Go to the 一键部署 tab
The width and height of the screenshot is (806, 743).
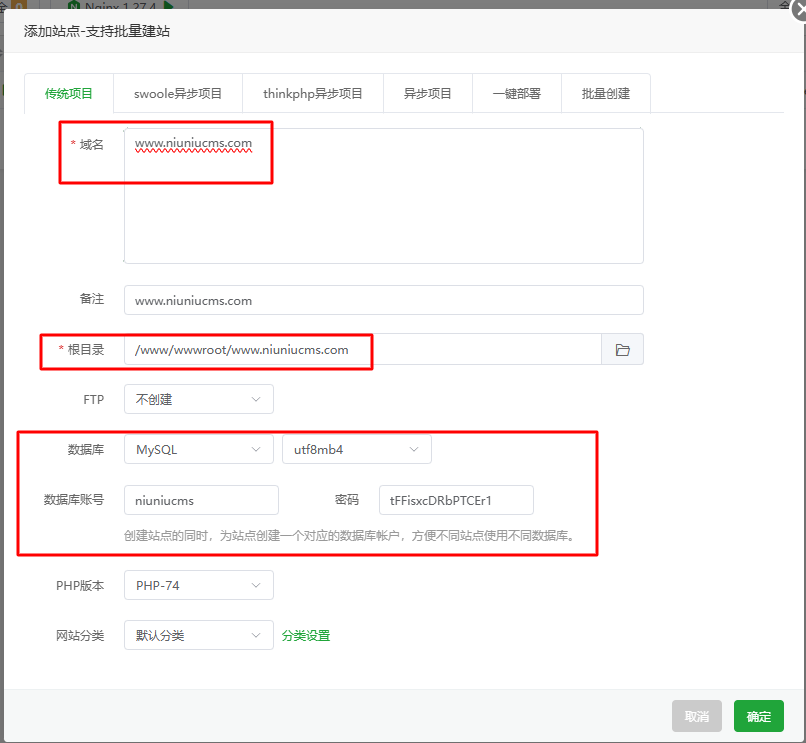[517, 94]
